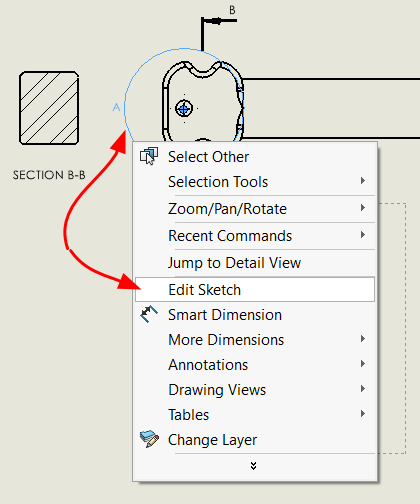Screen dimensions: 420x504
Task: Open Drawing Views submenu
Action: tap(255, 390)
